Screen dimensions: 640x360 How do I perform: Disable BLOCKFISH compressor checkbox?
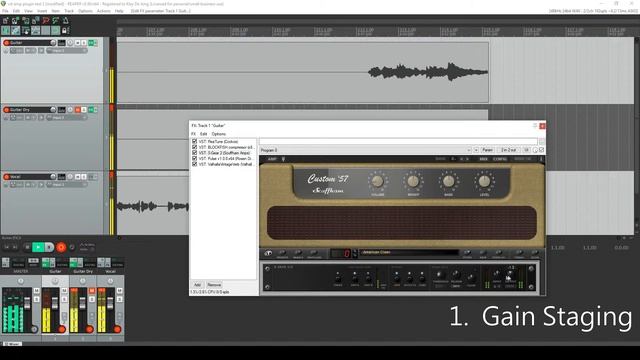[194, 147]
